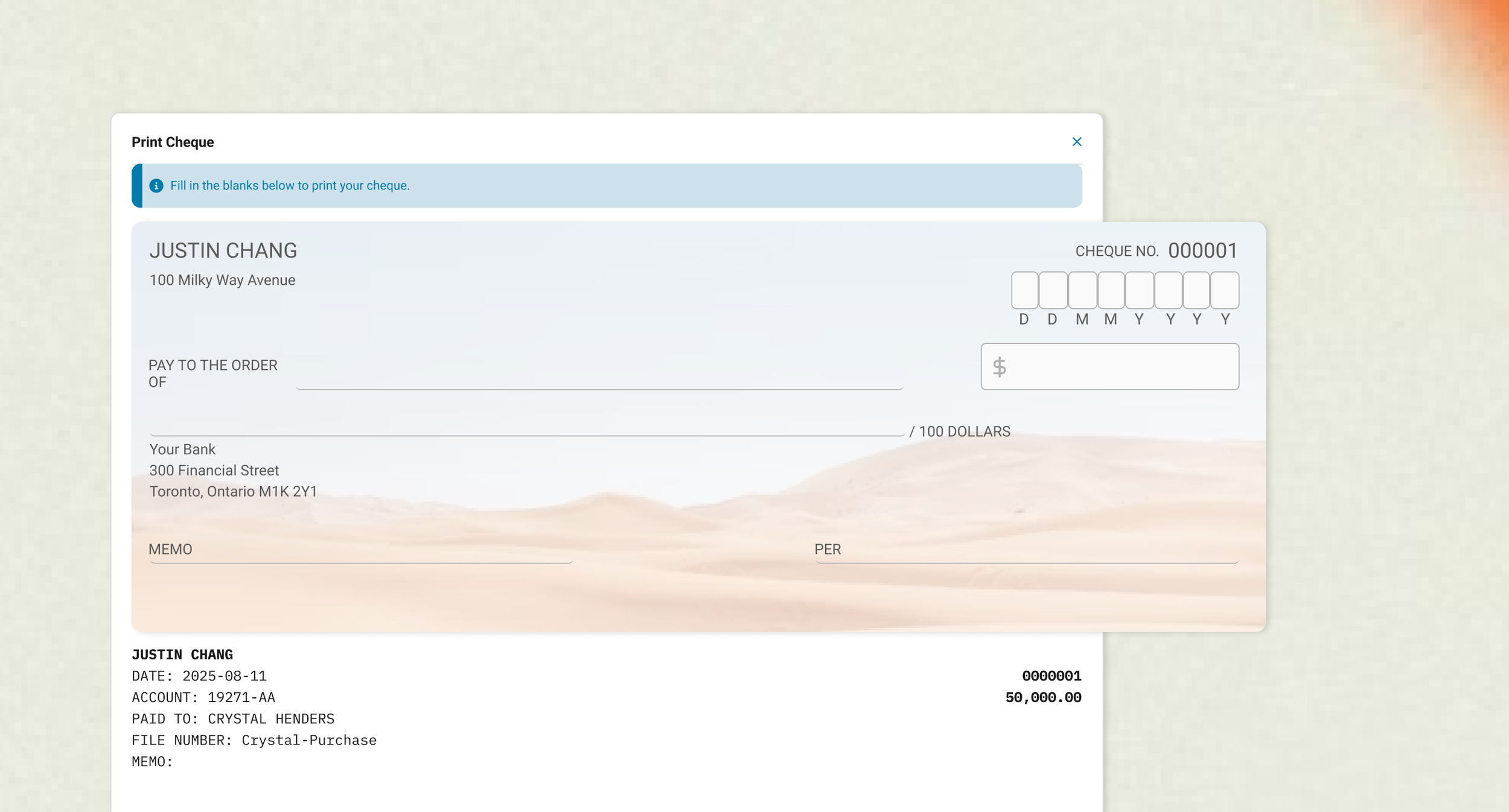Focus the second year digit box
Image resolution: width=1509 pixels, height=812 pixels.
(1168, 290)
